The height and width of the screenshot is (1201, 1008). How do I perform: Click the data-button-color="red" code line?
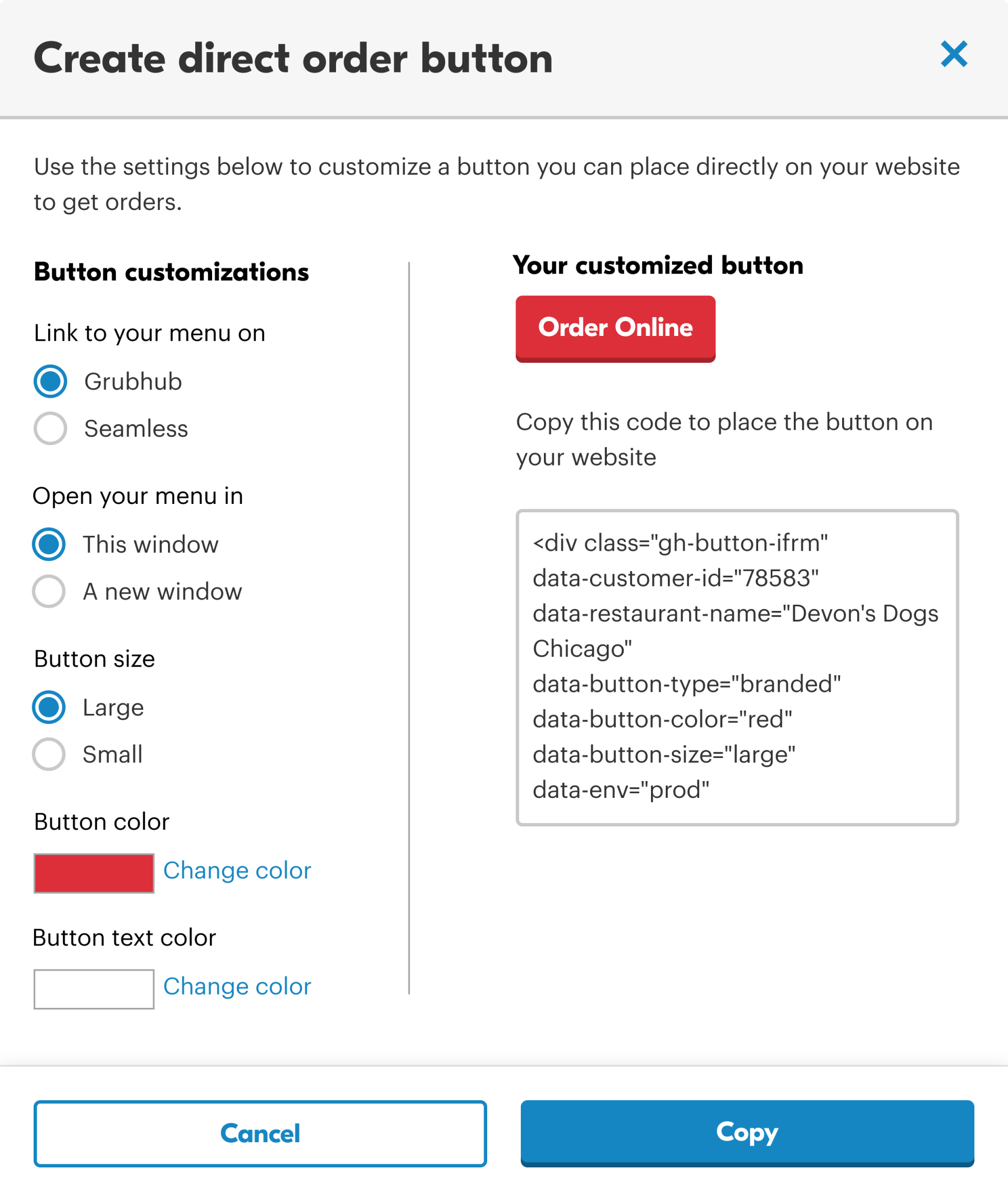tap(663, 720)
